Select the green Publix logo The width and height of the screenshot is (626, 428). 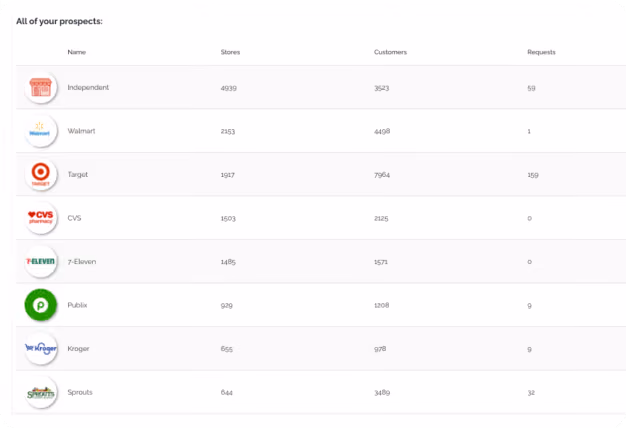click(41, 305)
